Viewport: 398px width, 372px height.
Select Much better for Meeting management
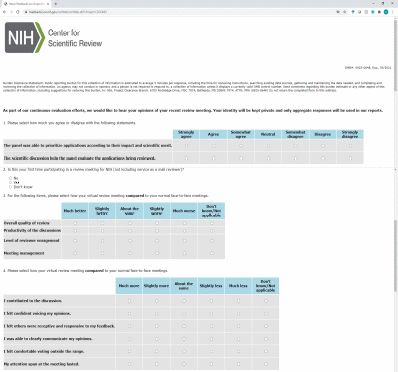[x=75, y=253]
